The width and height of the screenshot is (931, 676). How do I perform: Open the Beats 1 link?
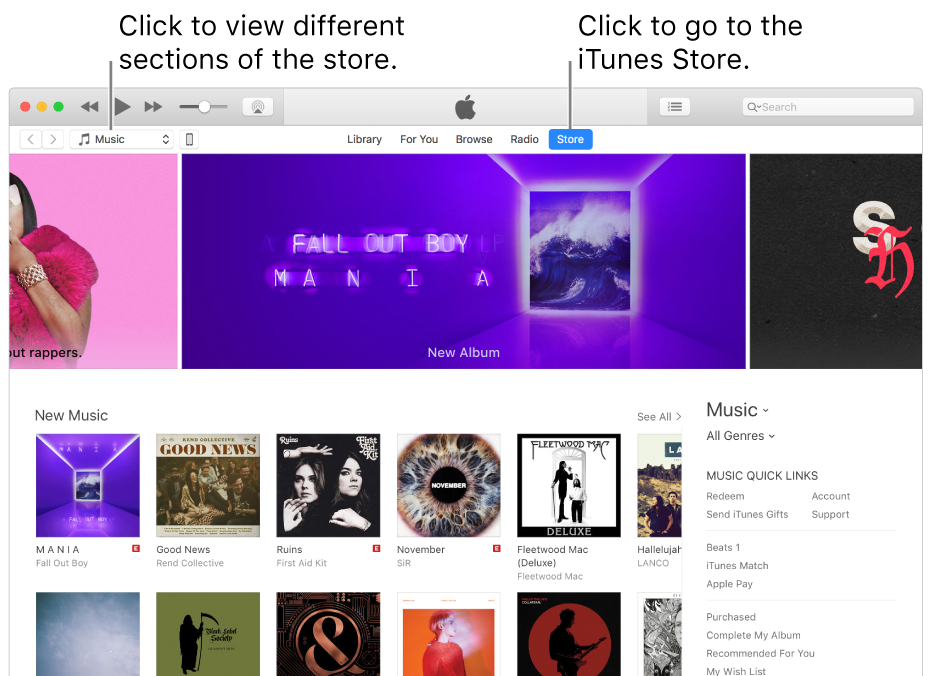point(723,547)
